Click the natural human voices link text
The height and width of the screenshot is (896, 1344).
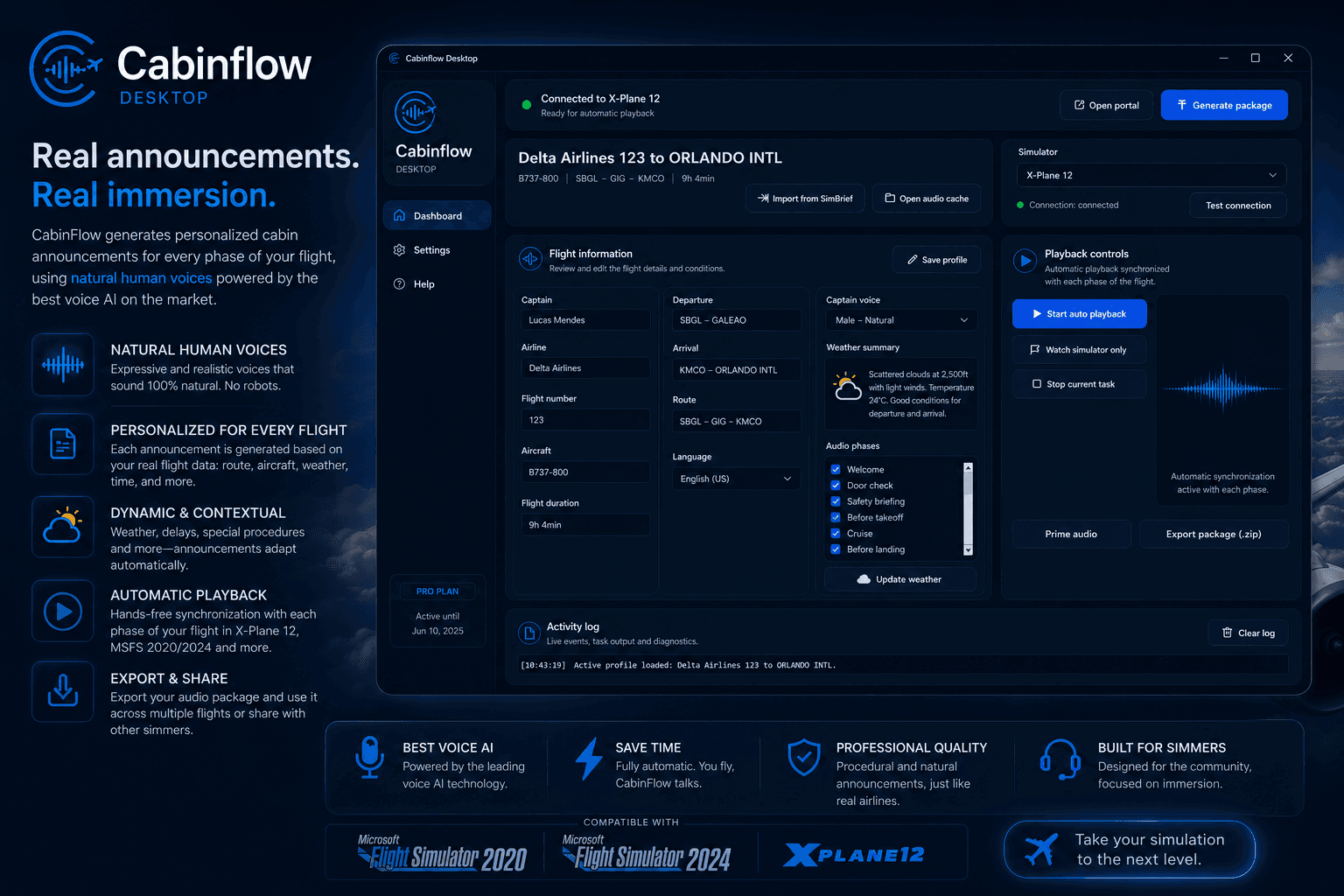point(142,278)
